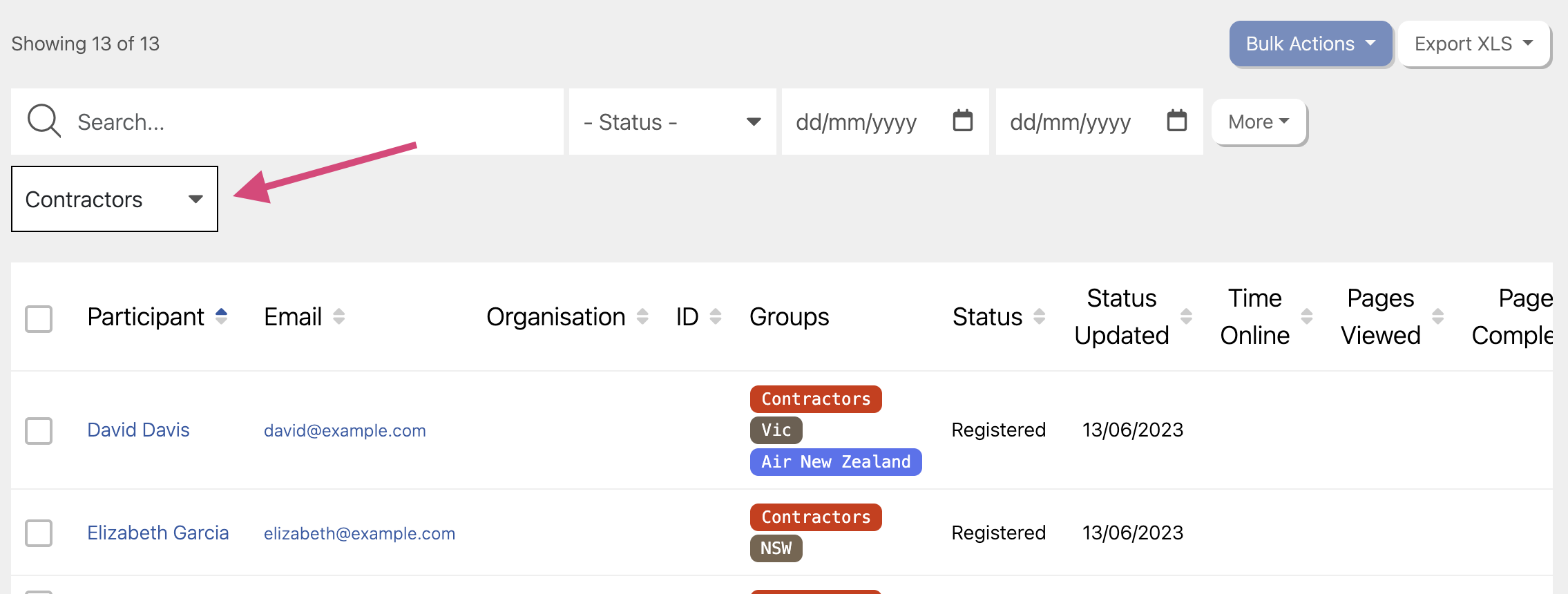This screenshot has width=1568, height=594.
Task: Select Elizabeth Garcia's row checkbox
Action: click(x=39, y=533)
